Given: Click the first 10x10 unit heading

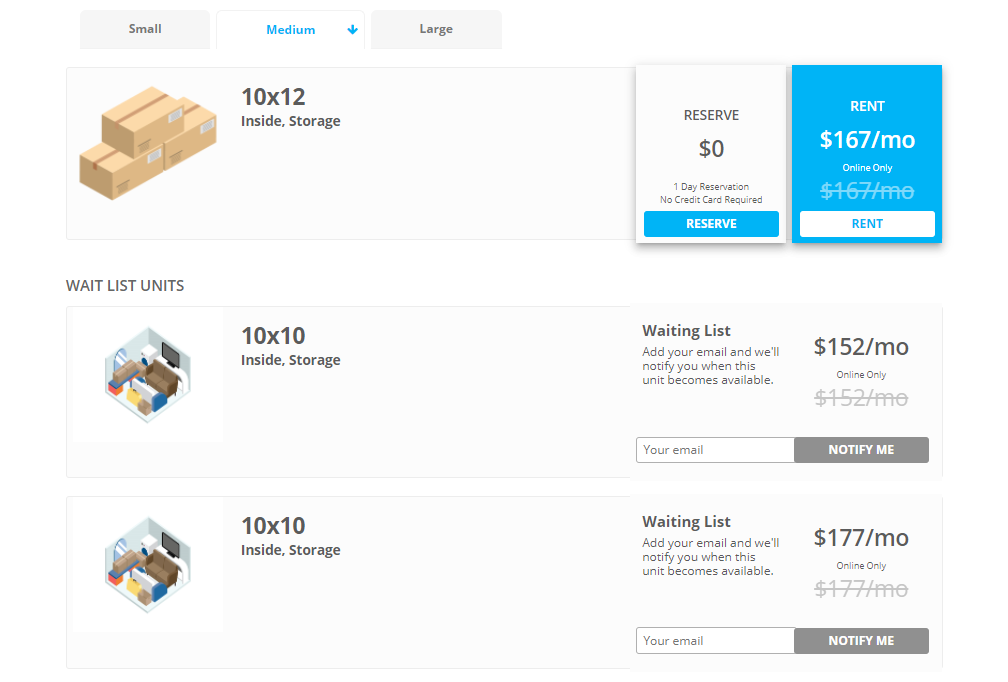Looking at the screenshot, I should pos(273,336).
